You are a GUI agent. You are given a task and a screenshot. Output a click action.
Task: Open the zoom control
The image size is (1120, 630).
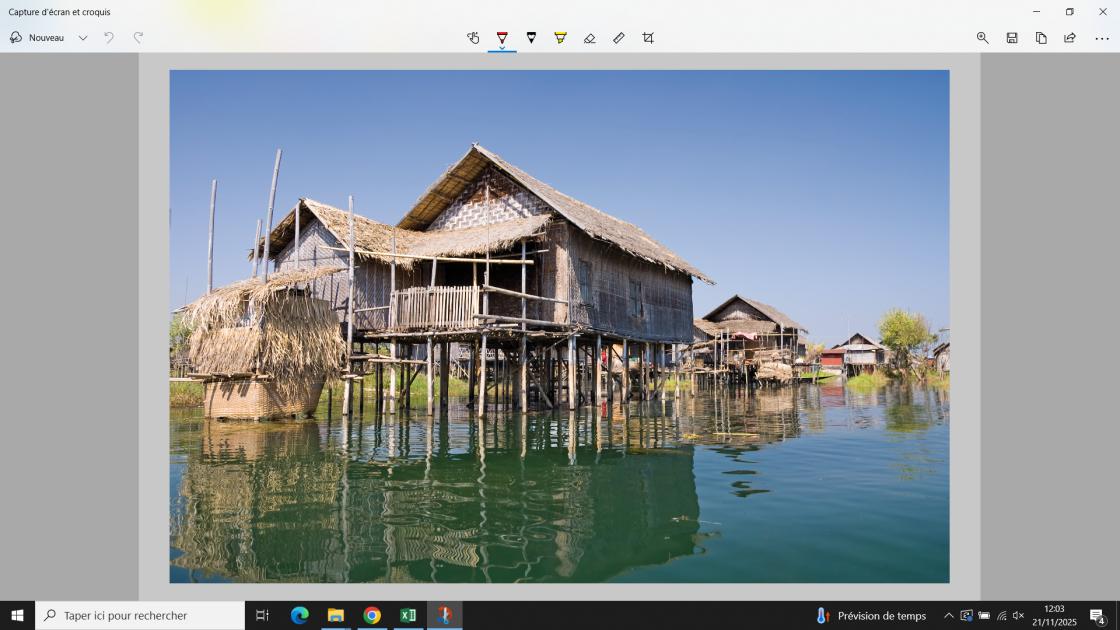coord(982,38)
